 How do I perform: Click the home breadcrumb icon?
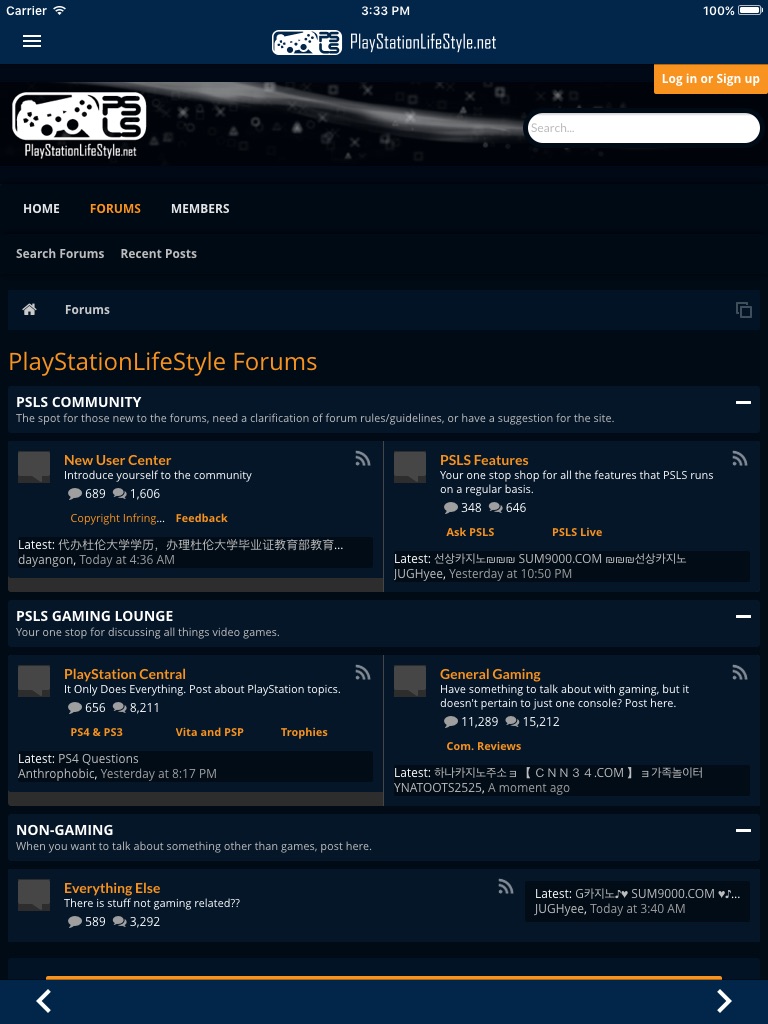[x=29, y=310]
